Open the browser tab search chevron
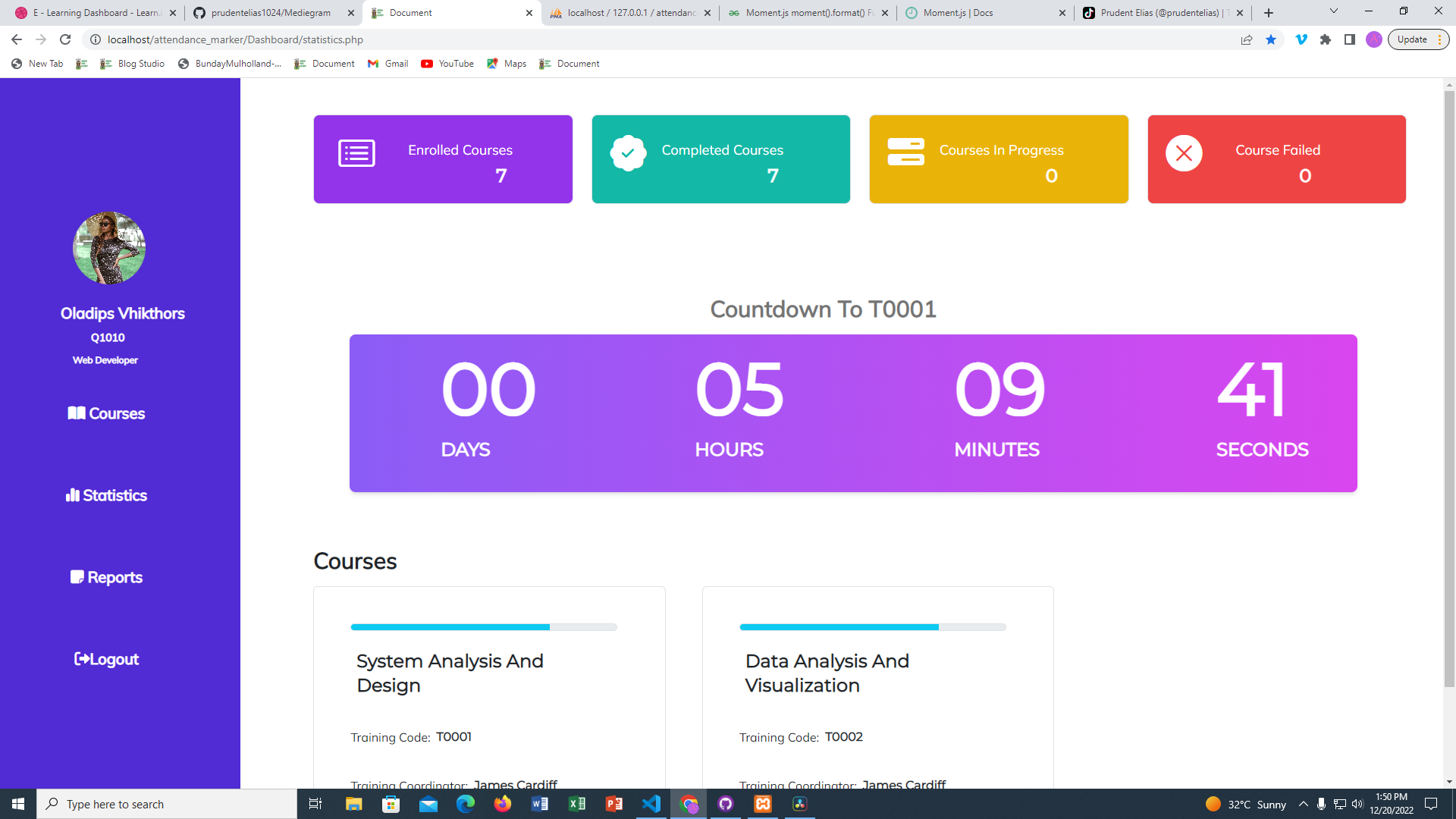1456x819 pixels. pos(1332,12)
